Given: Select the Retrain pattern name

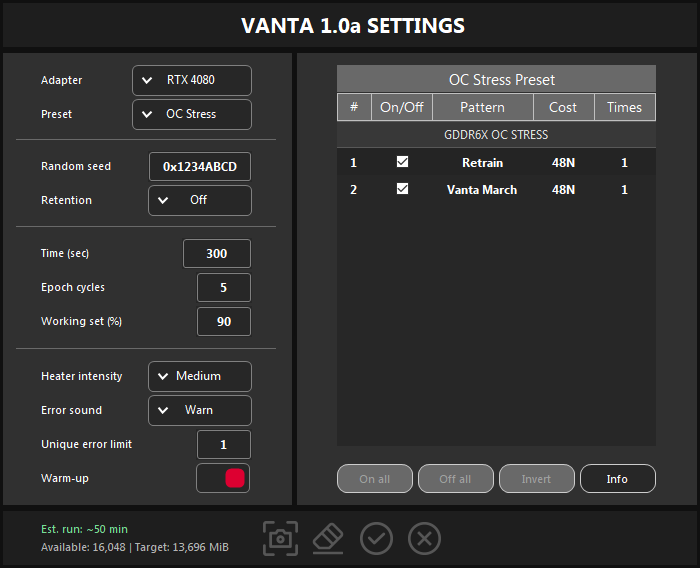Looking at the screenshot, I should 483,163.
